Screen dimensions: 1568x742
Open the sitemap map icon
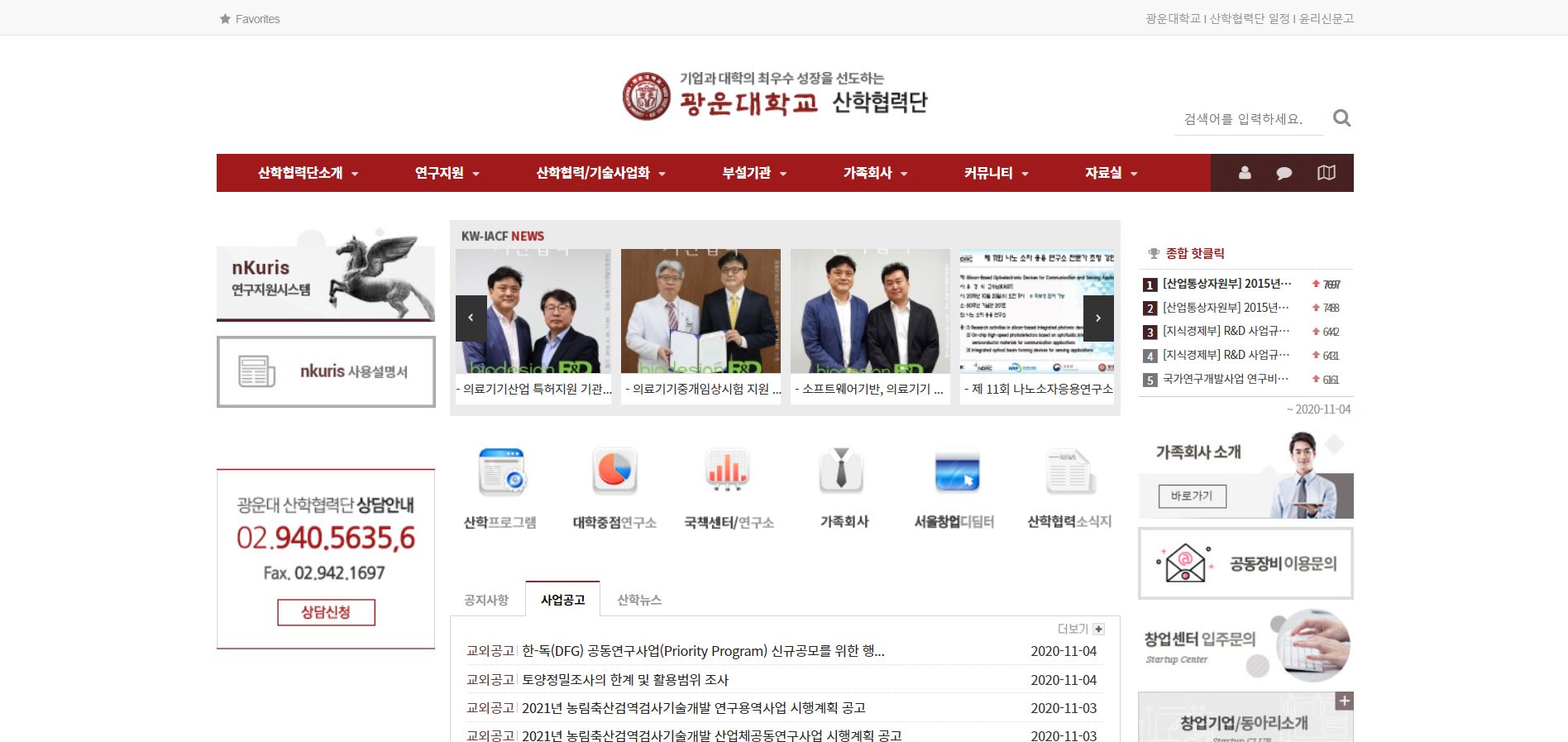[x=1326, y=173]
